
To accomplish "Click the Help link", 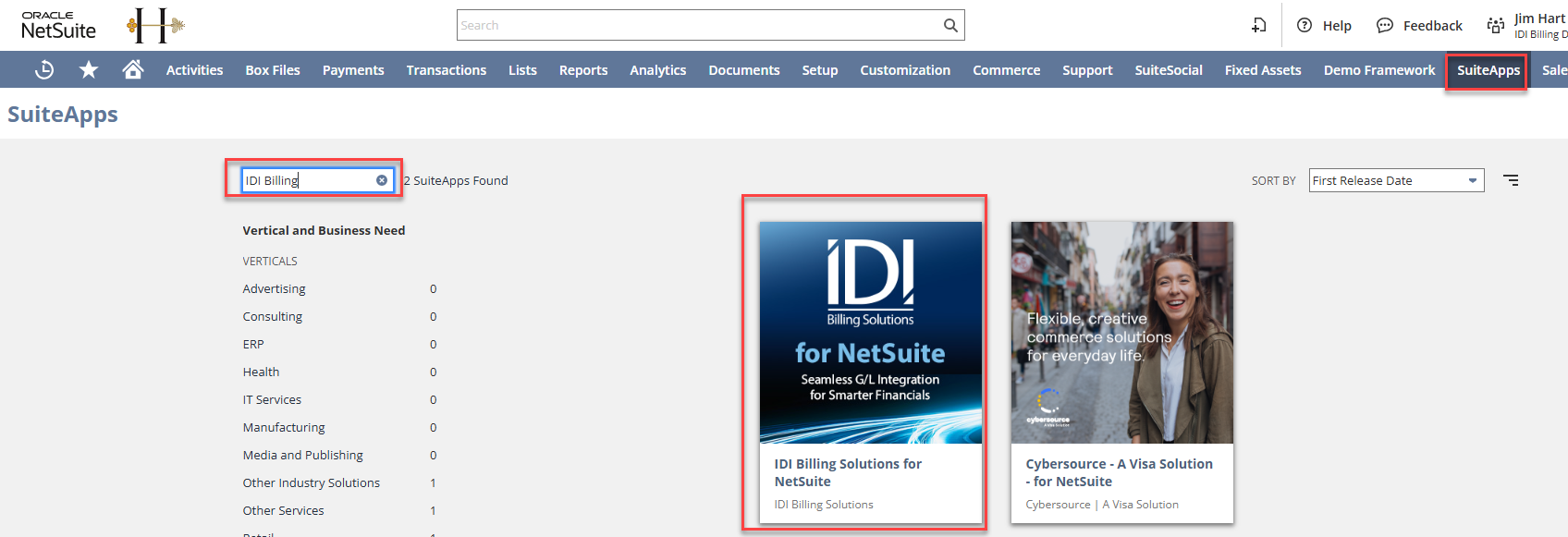I will 1337,26.
